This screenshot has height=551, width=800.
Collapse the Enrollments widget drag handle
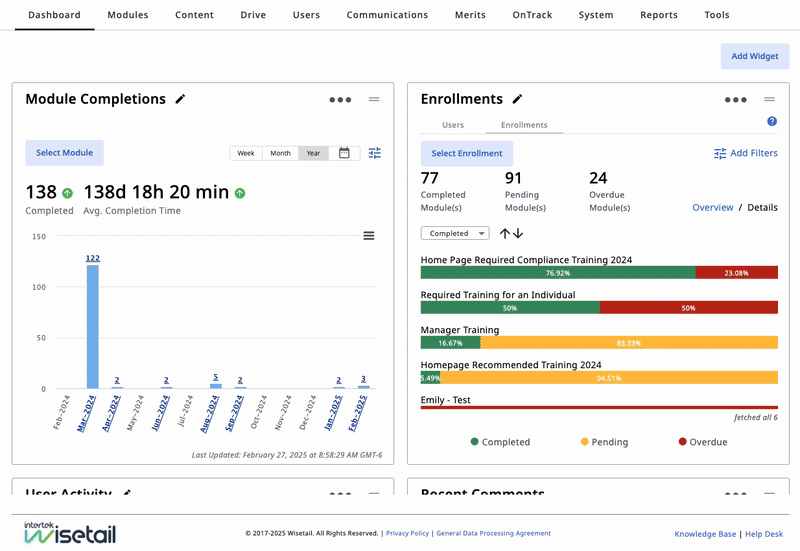click(x=769, y=99)
